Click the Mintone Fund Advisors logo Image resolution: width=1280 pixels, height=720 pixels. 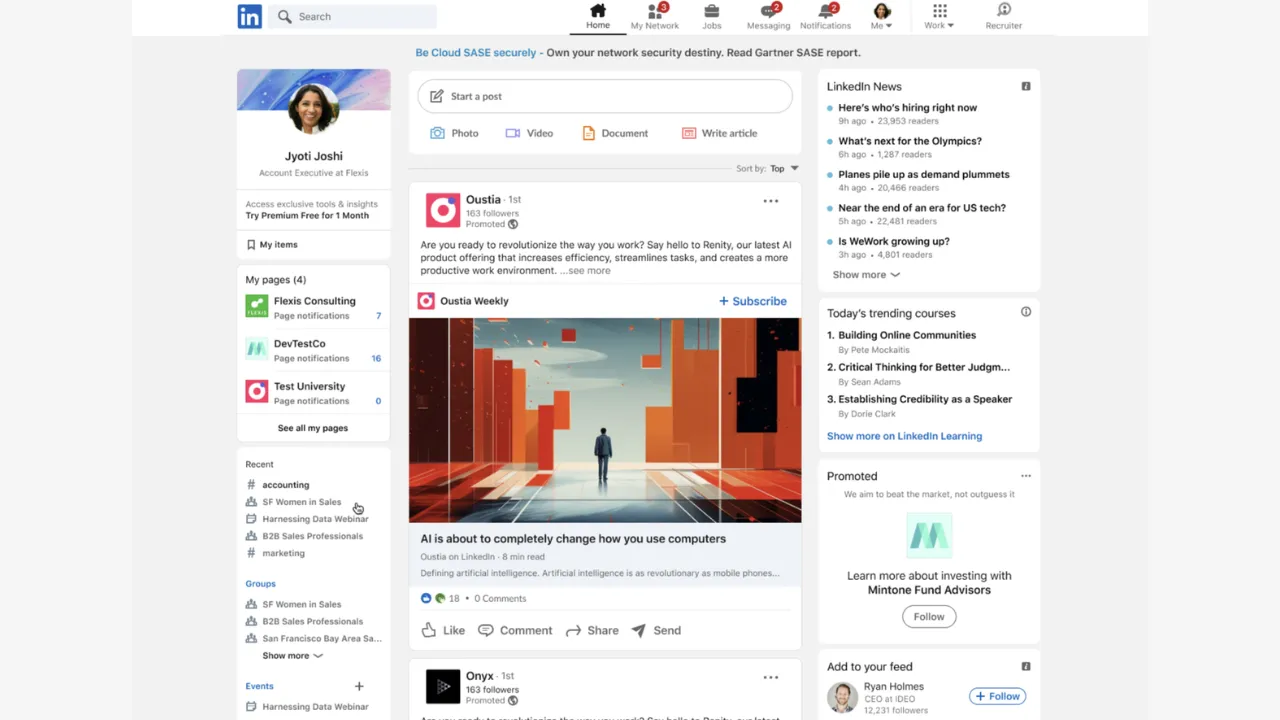click(928, 536)
